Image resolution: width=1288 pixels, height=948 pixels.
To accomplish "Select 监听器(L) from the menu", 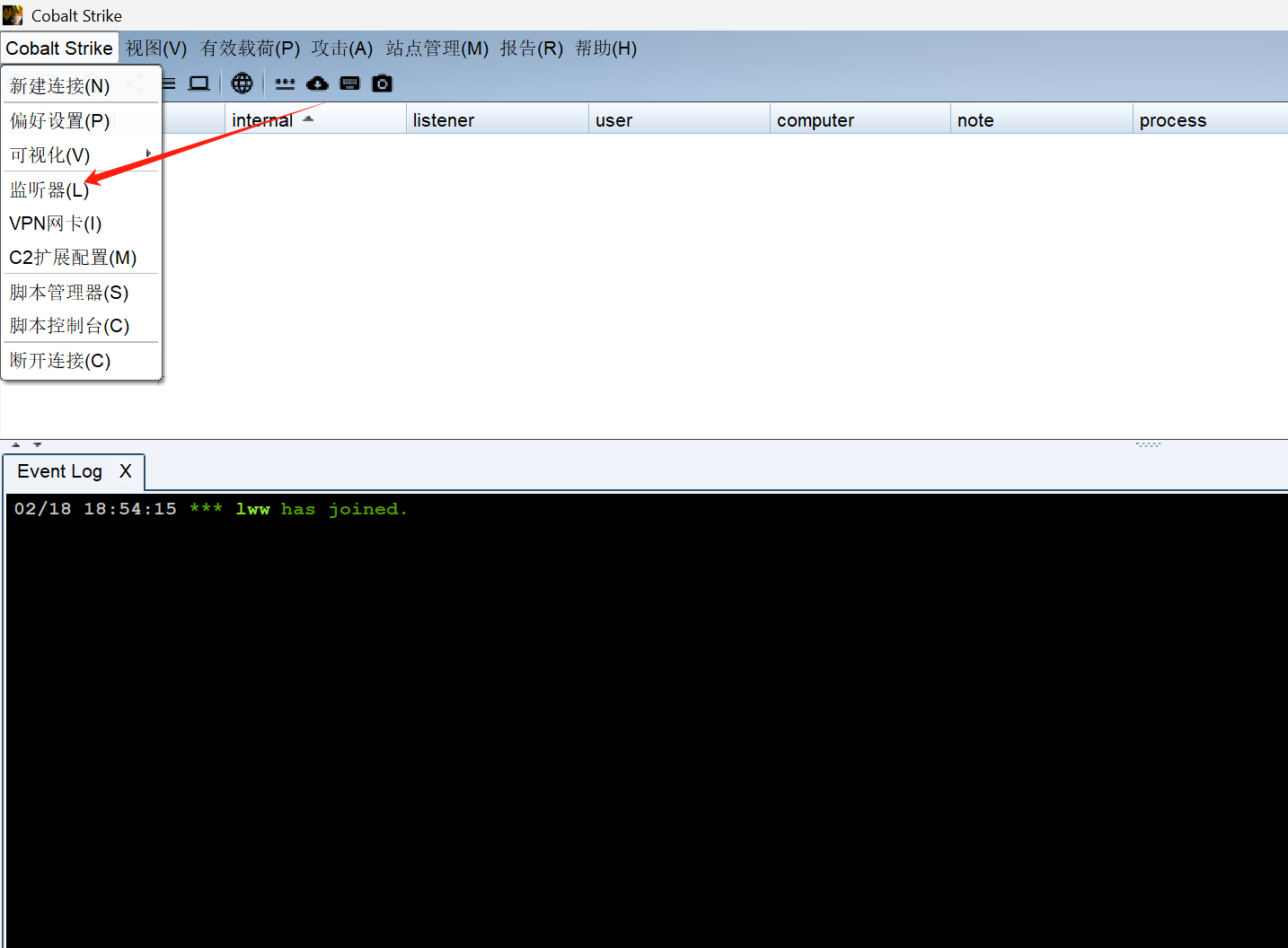I will (50, 190).
